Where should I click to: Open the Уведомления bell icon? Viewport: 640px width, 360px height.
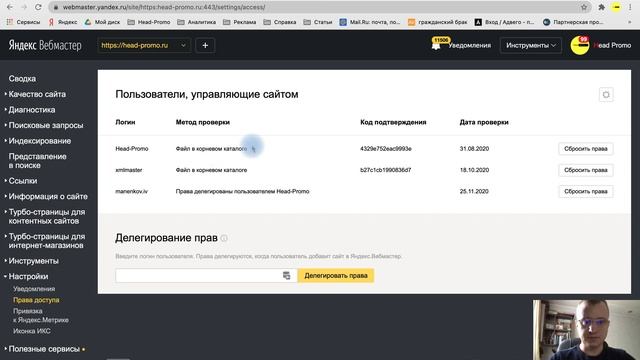pos(436,45)
